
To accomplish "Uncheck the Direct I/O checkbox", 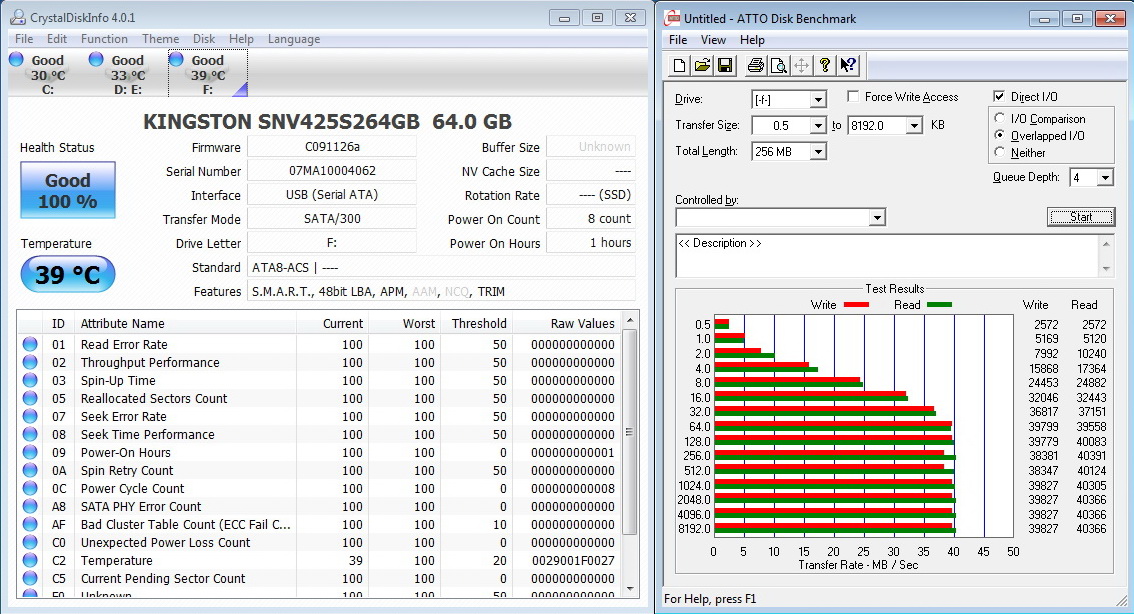I will [999, 96].
